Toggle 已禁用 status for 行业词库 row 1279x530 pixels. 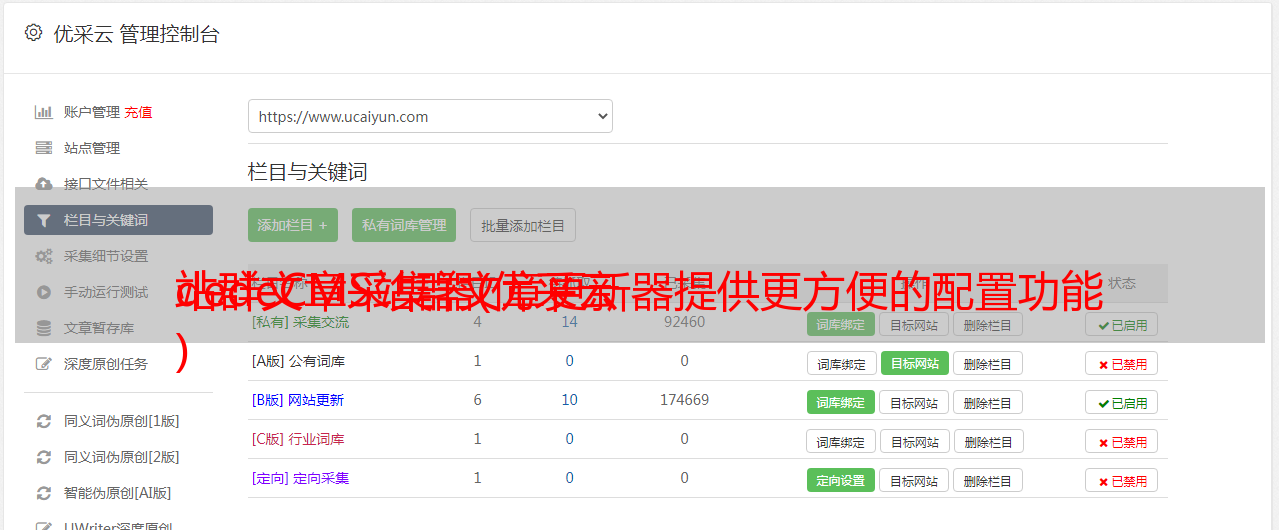pos(1122,441)
